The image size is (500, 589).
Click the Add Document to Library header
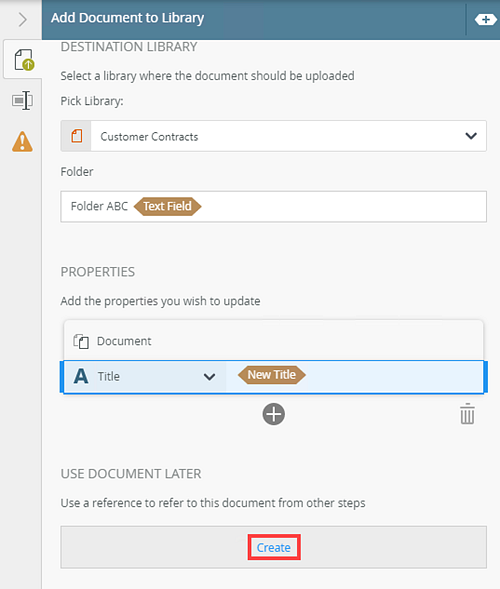click(128, 18)
